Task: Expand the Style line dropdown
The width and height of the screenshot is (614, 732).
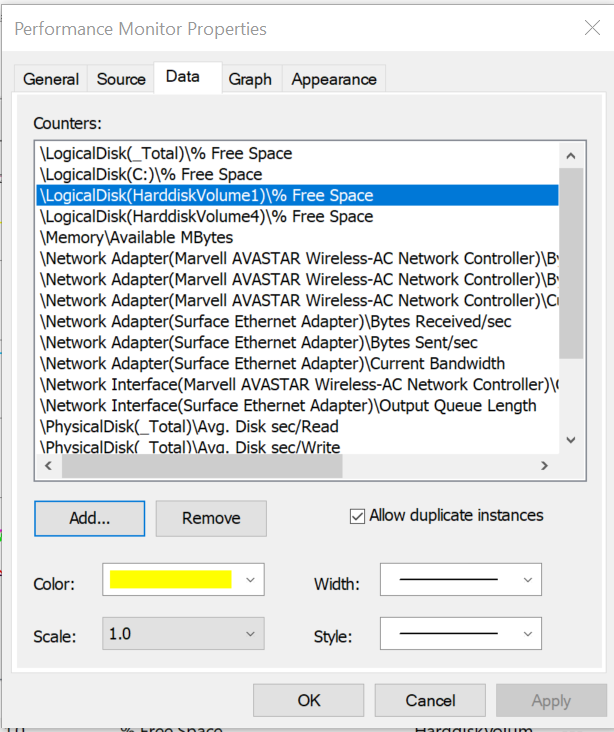Action: [x=527, y=633]
